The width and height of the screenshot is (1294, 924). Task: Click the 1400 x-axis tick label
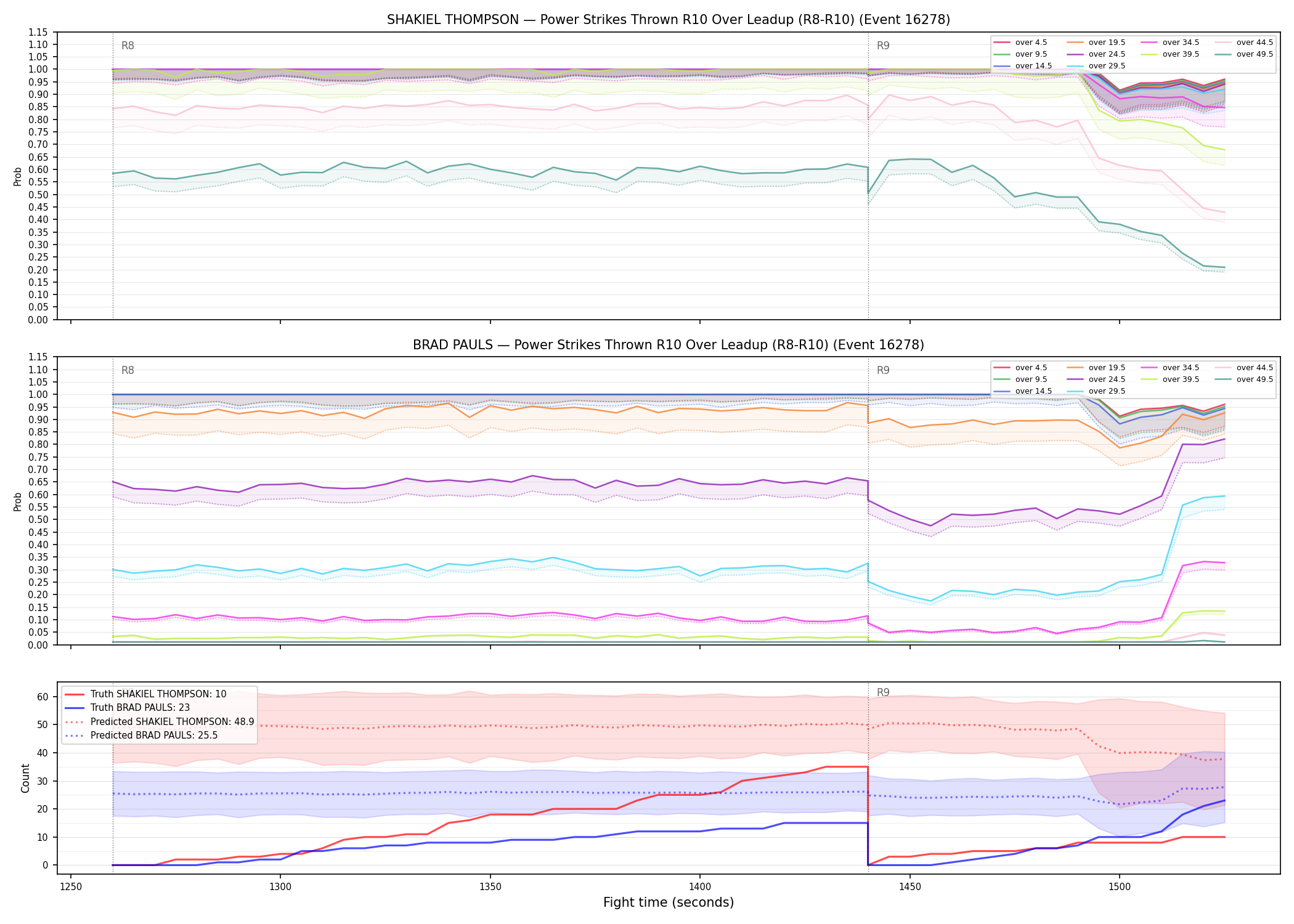point(700,886)
